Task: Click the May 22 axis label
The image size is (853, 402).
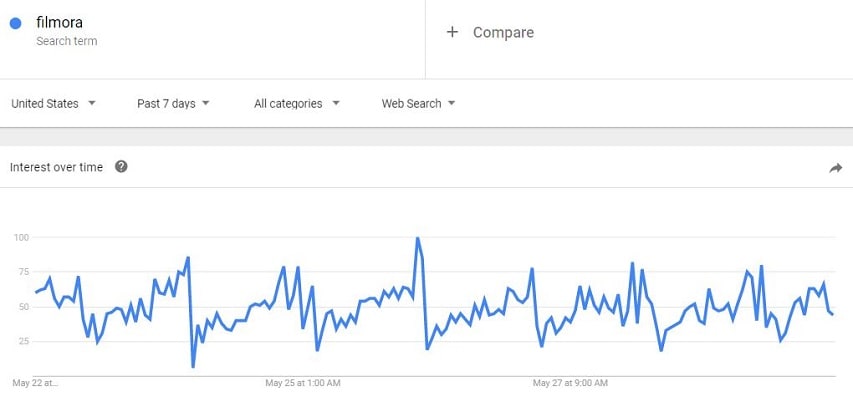Action: (36, 383)
